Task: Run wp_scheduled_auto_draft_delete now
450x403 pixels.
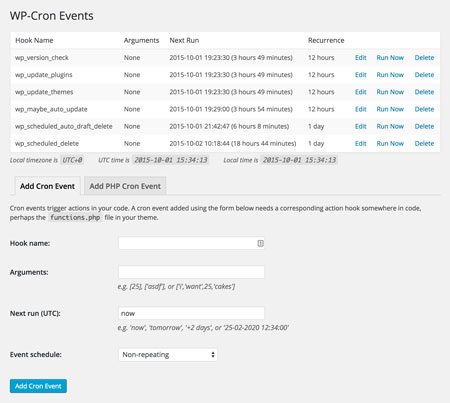Action: (x=390, y=126)
